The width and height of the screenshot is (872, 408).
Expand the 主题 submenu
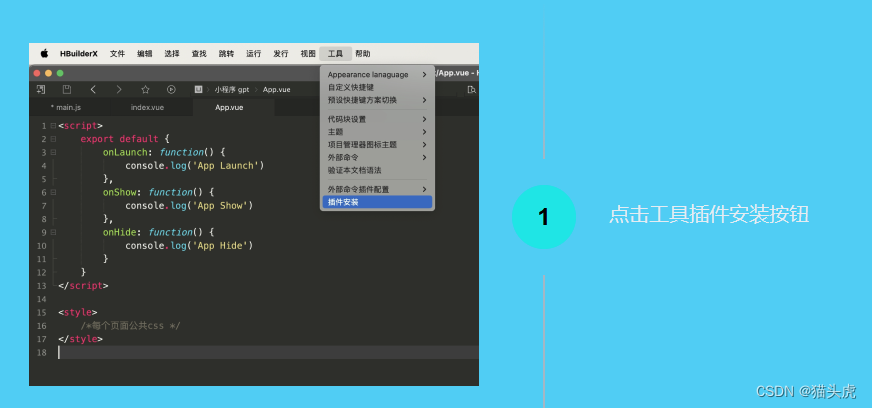[x=377, y=132]
